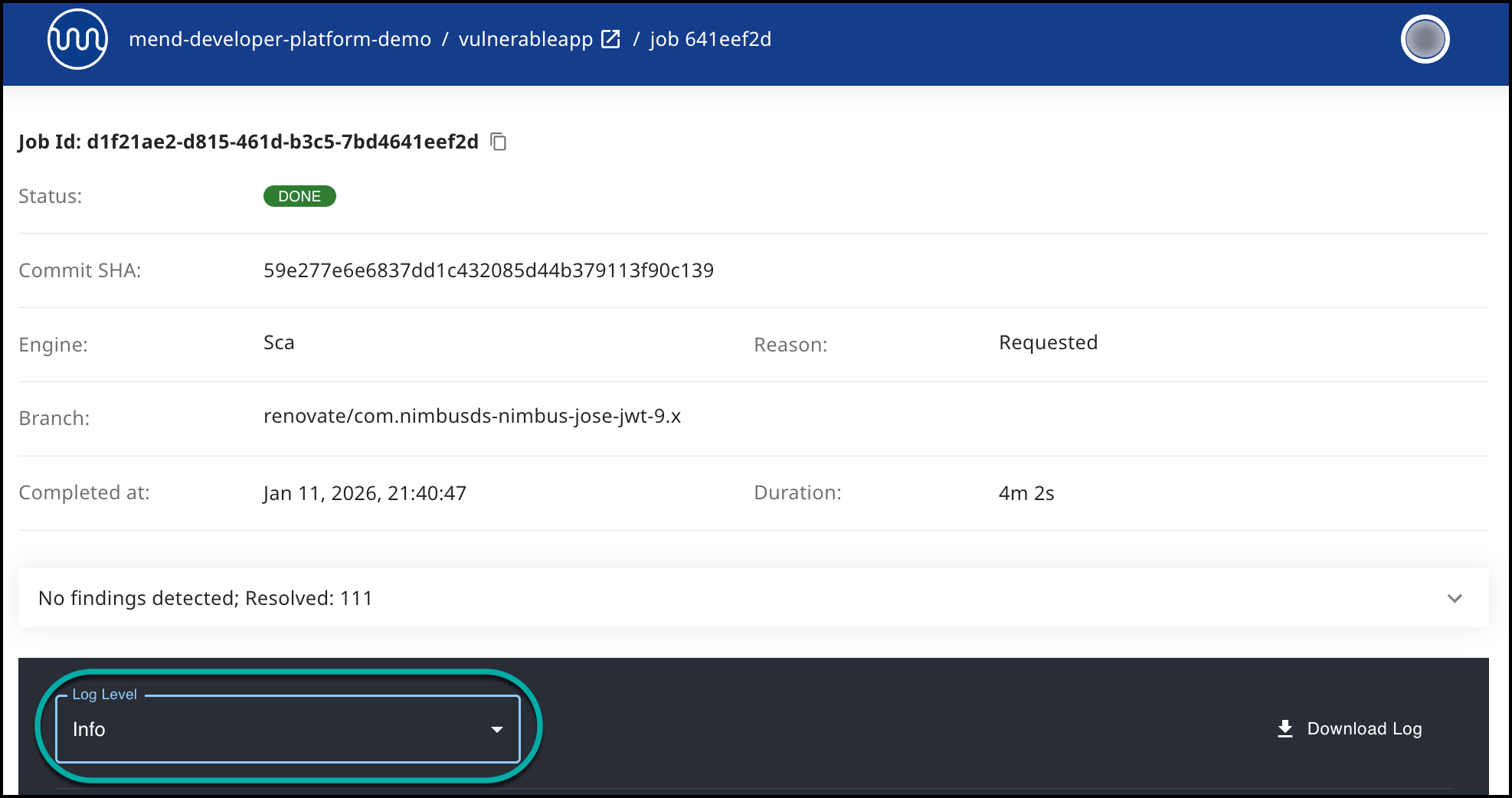Click the Branch: field label
Image resolution: width=1512 pixels, height=798 pixels.
pos(54,418)
